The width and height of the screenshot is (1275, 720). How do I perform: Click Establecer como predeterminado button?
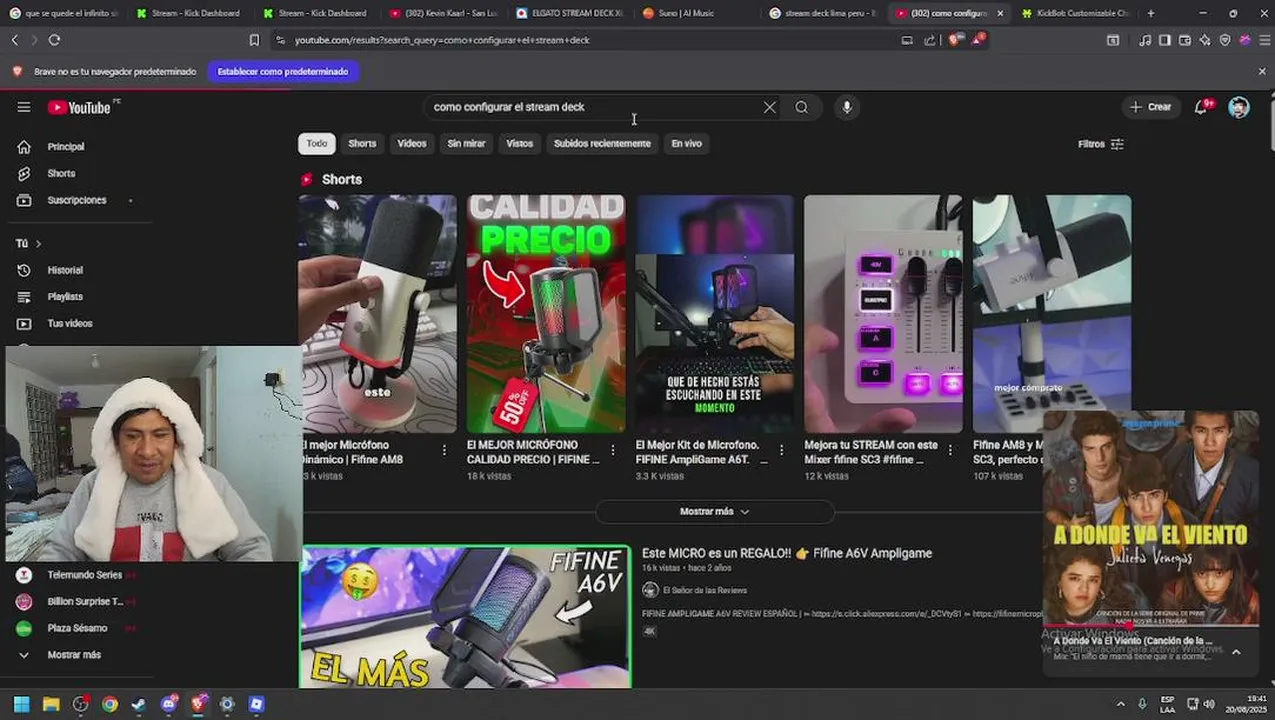point(283,72)
